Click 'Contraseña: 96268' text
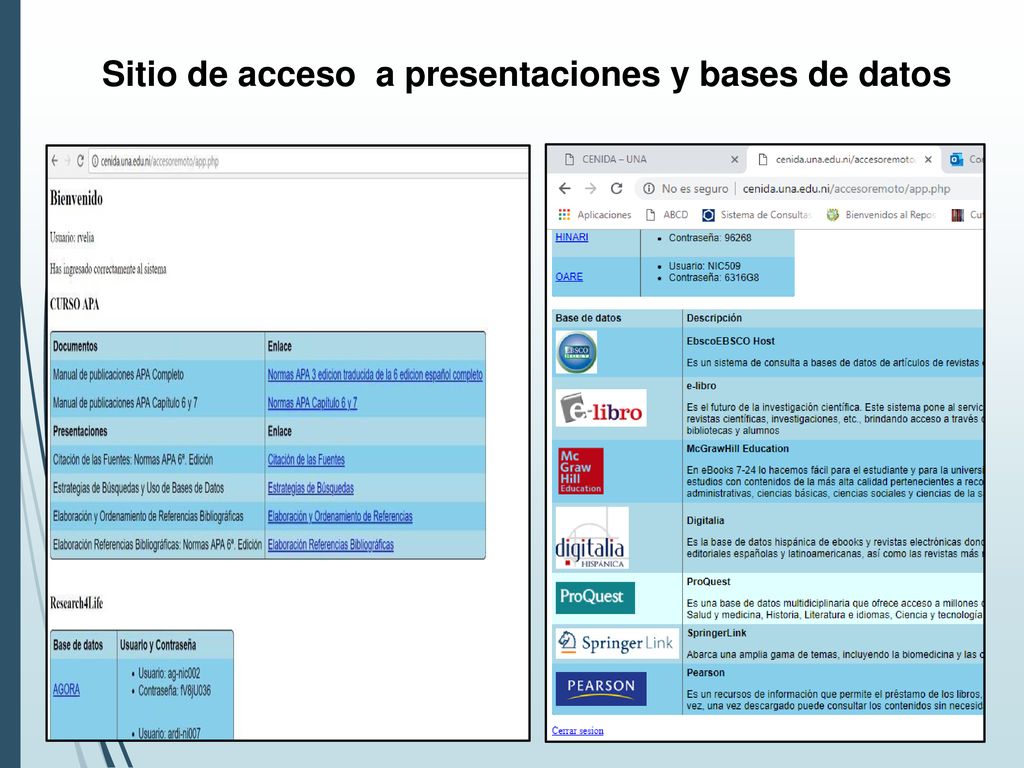This screenshot has height=768, width=1024. [x=709, y=238]
